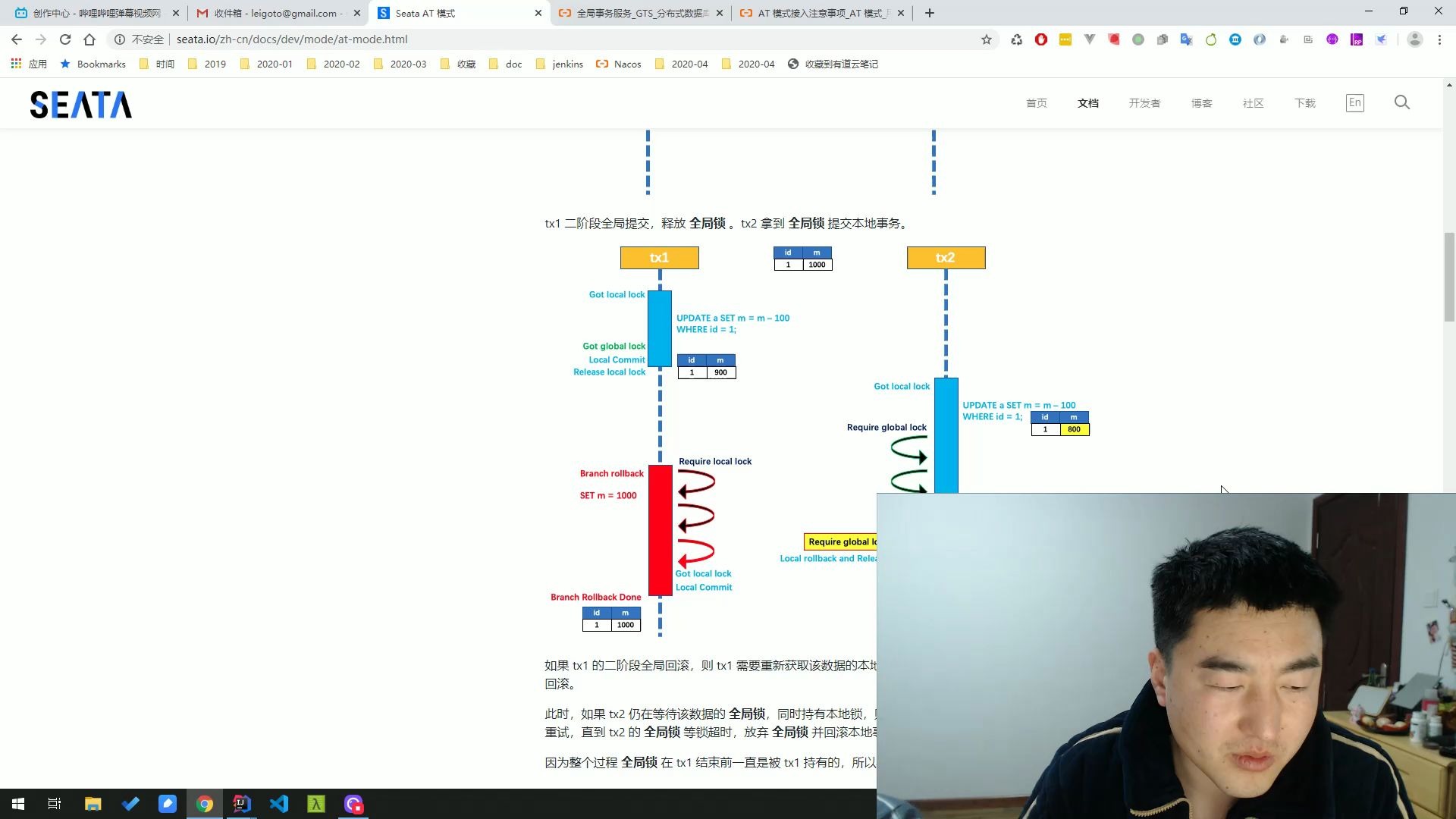
Task: Click the page vertical scrollbar thumb
Action: click(x=1449, y=277)
